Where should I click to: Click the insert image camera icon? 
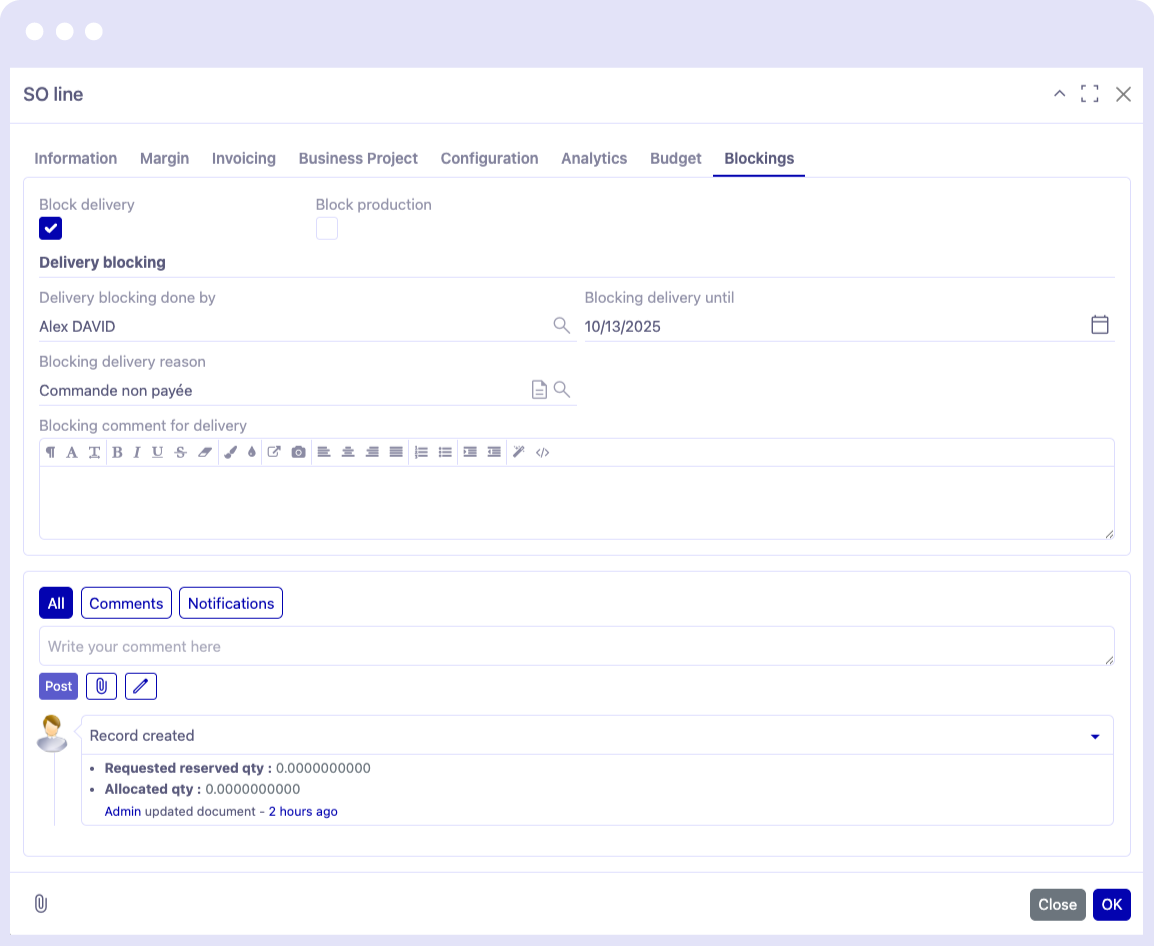pos(298,452)
